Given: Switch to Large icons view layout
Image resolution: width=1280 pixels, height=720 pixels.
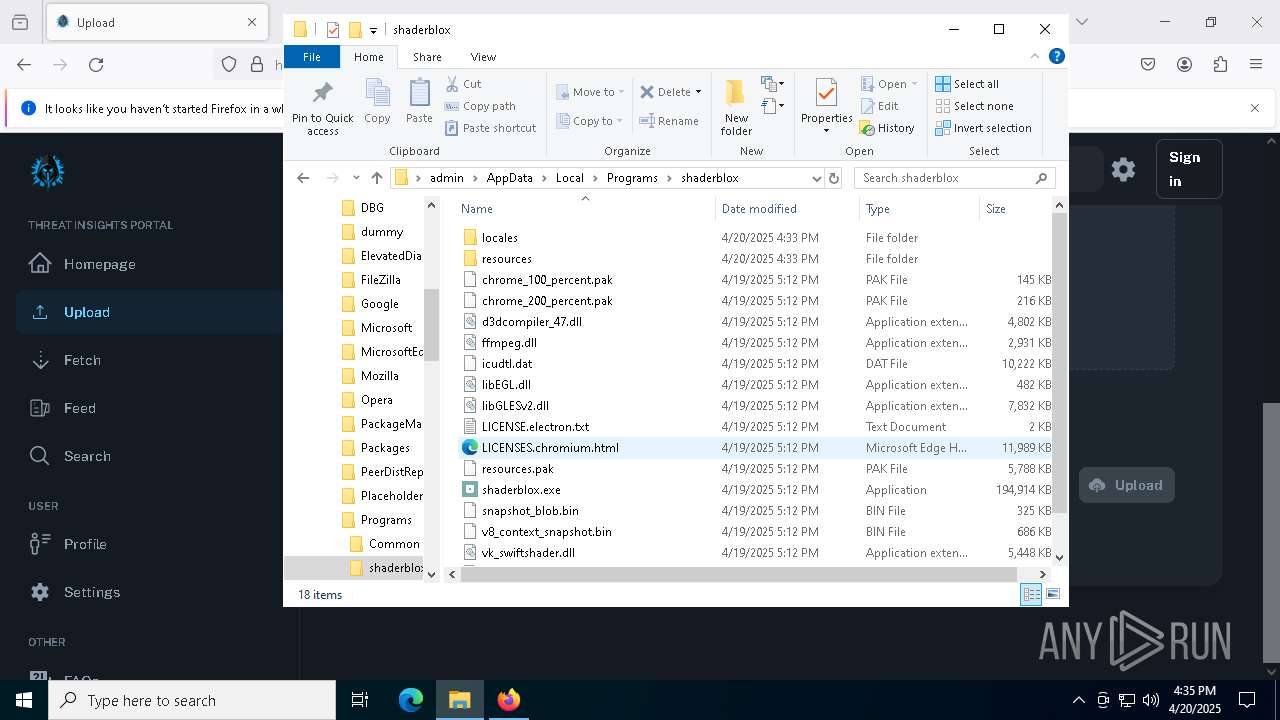Looking at the screenshot, I should [1053, 594].
